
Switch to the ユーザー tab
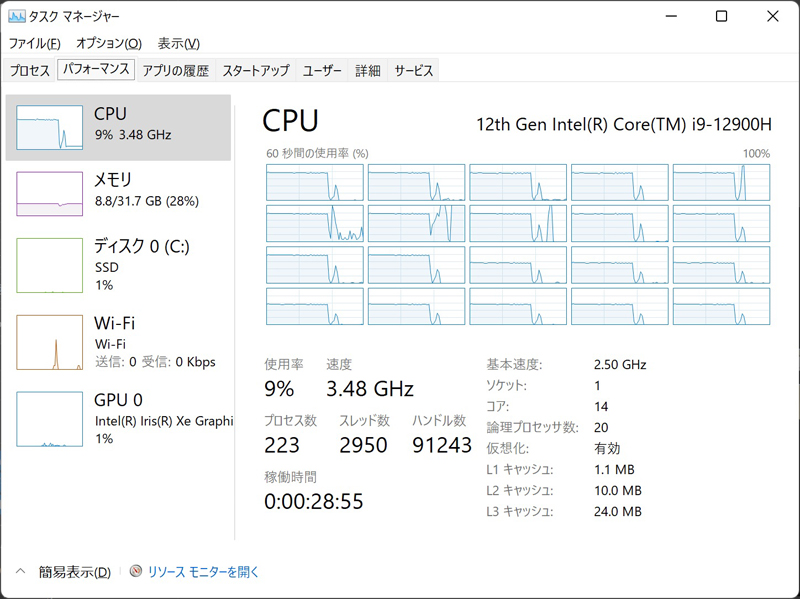(x=320, y=70)
